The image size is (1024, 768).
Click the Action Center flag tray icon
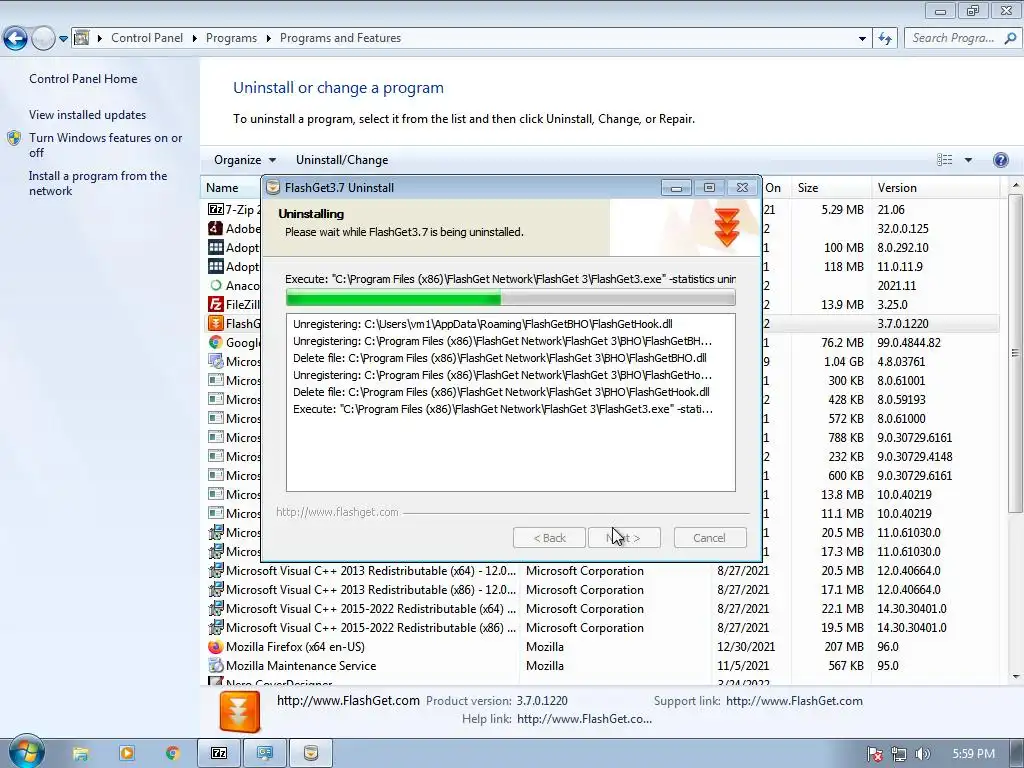[x=875, y=754]
